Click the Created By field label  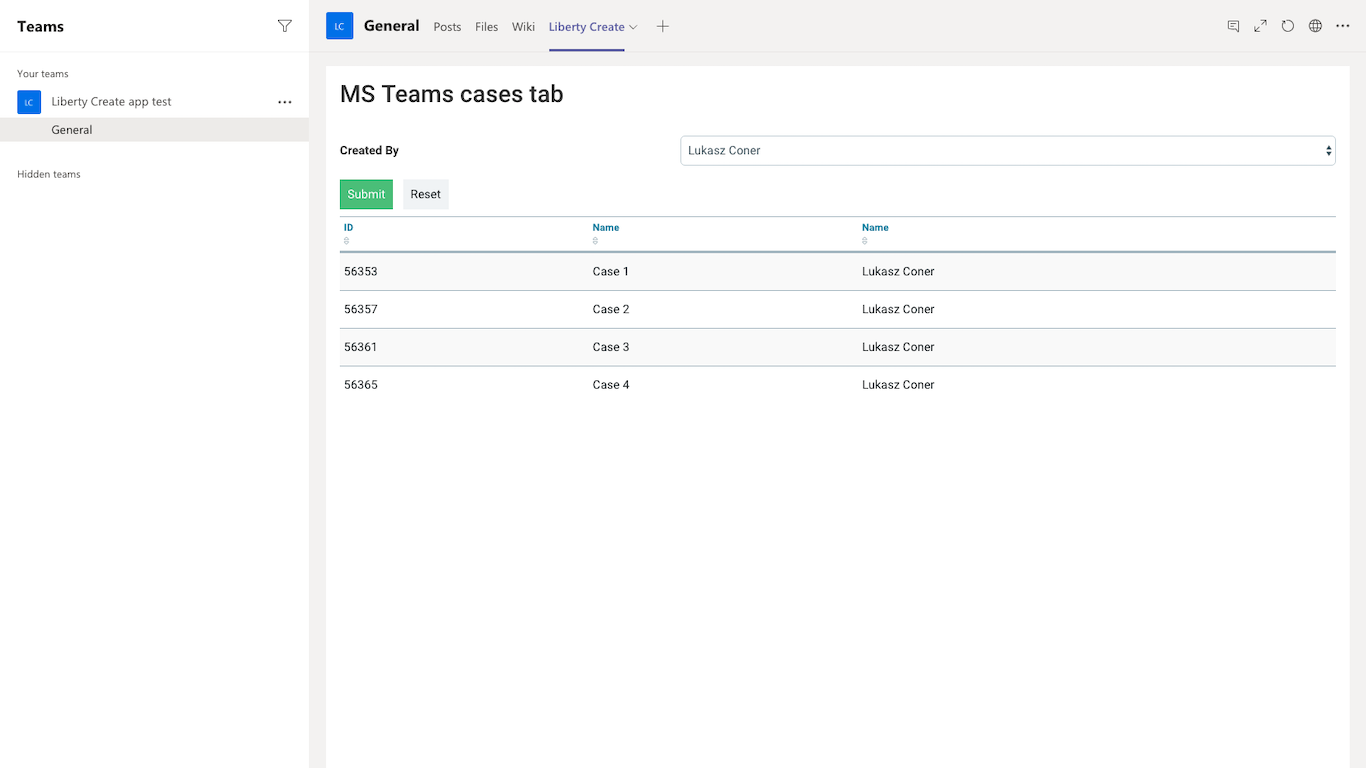coord(369,151)
